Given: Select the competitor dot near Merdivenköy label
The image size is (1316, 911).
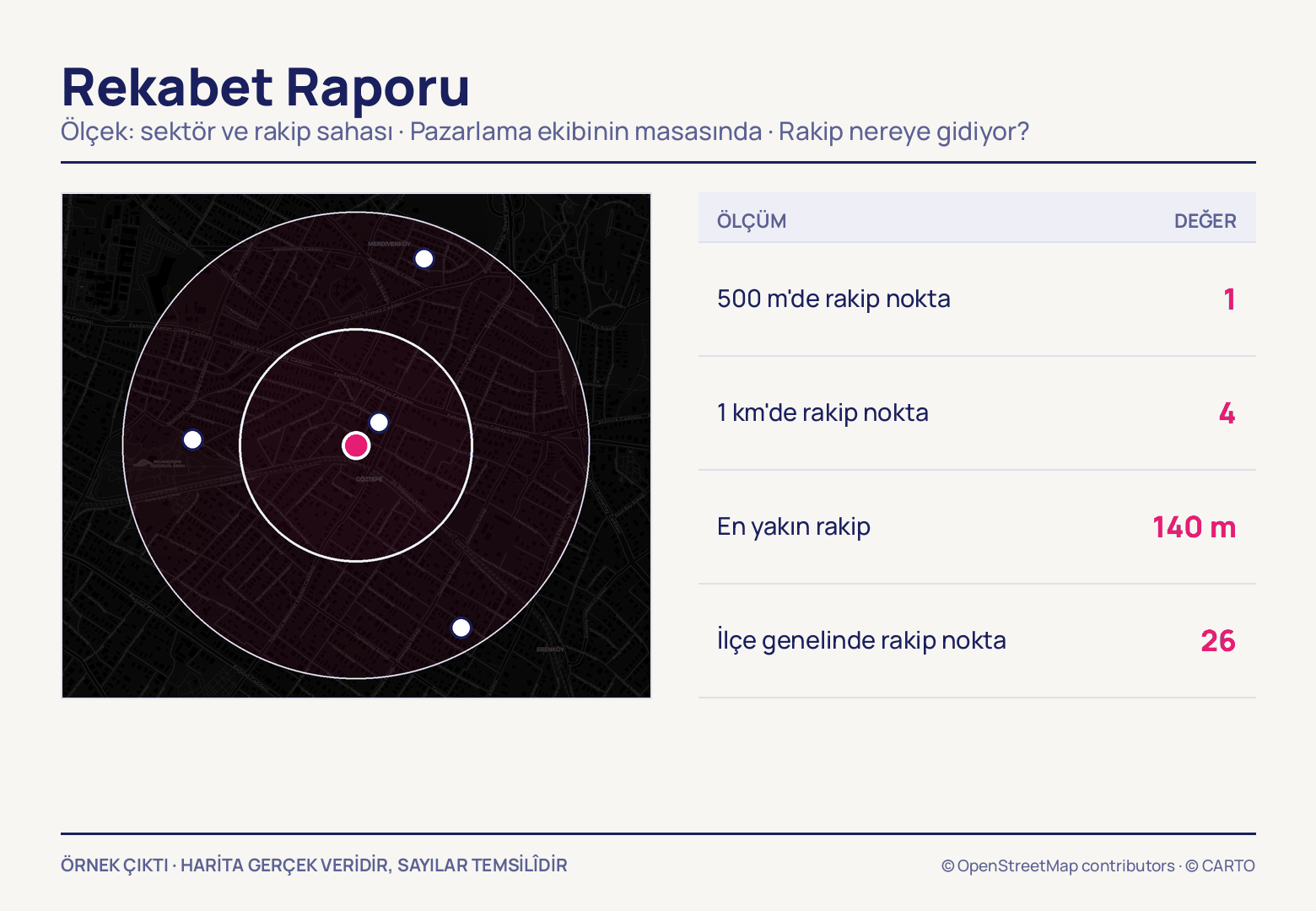Looking at the screenshot, I should tap(424, 258).
